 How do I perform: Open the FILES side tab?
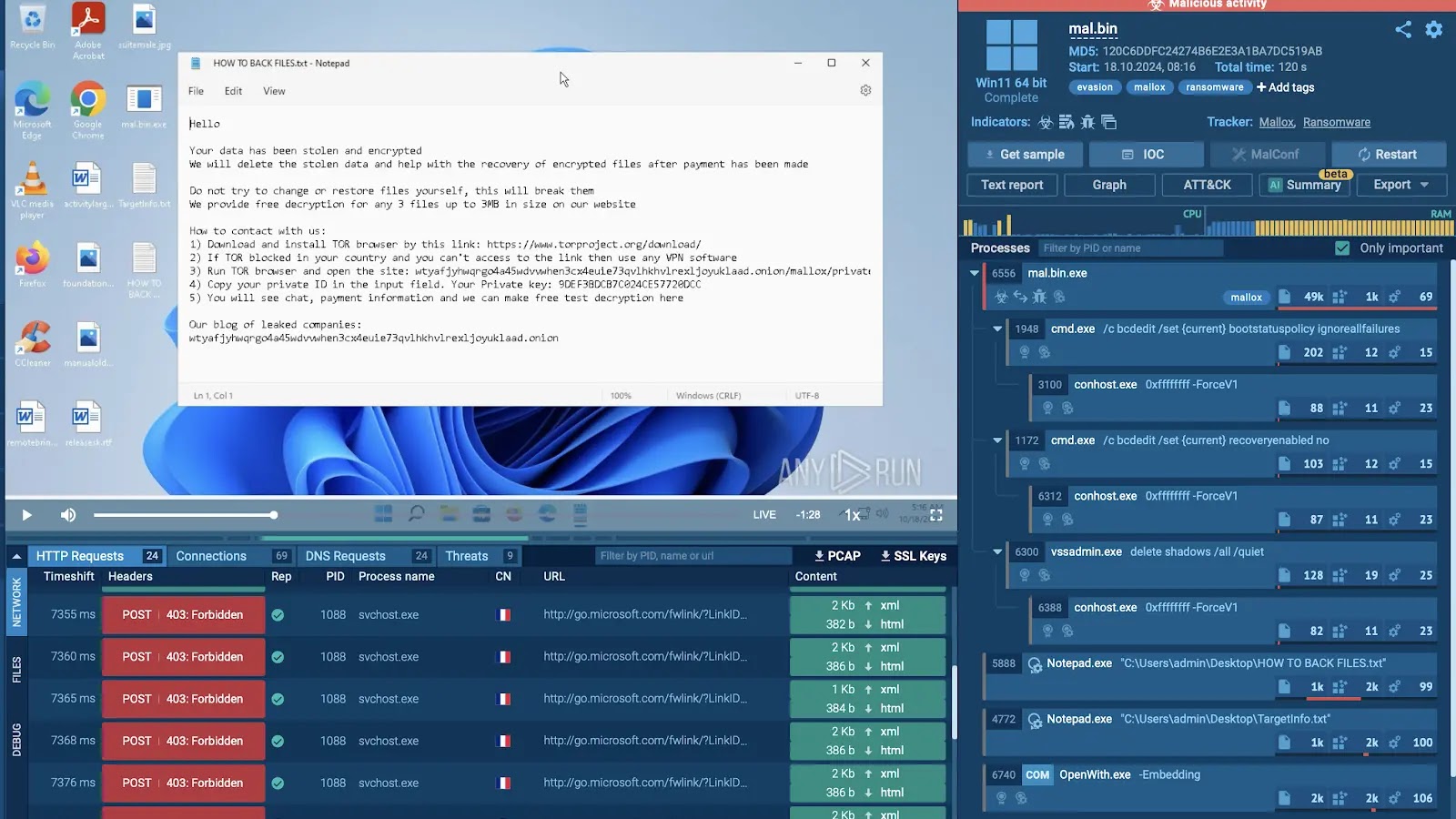16,670
